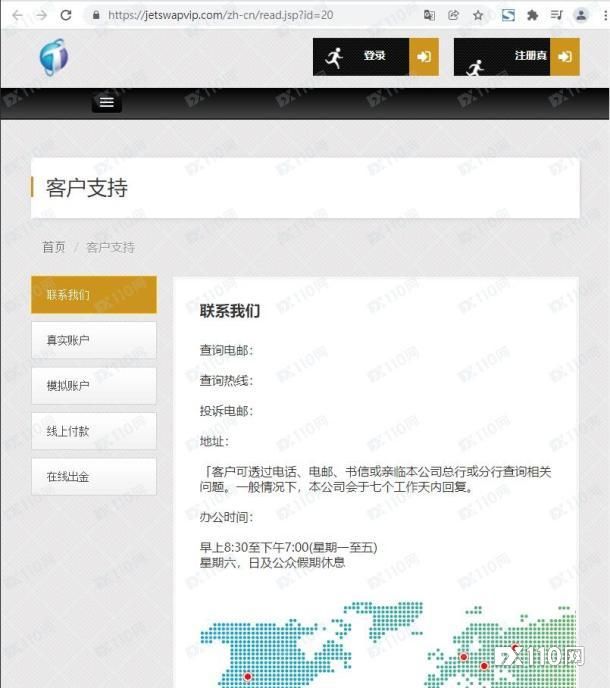Screen dimensions: 610x688
Task: Click the 查询热线 label
Action: click(226, 380)
